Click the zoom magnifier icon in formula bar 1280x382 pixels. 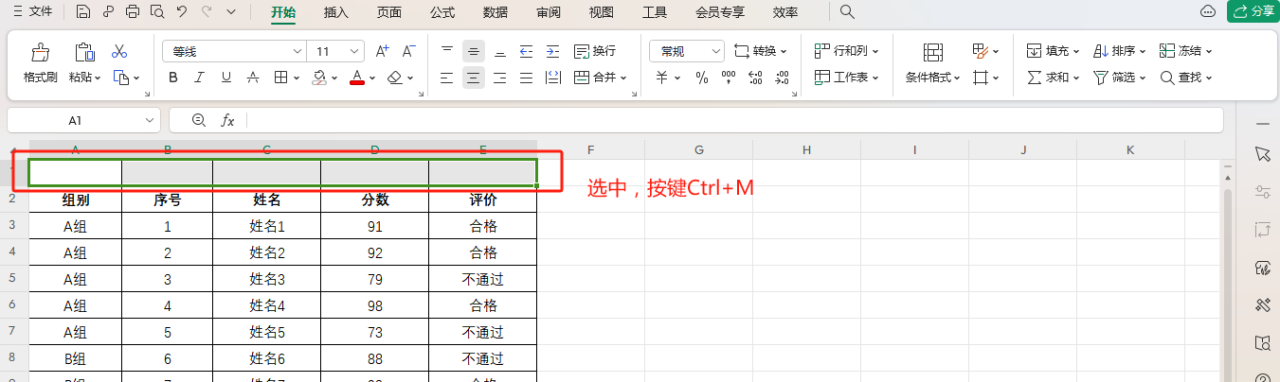pos(198,120)
